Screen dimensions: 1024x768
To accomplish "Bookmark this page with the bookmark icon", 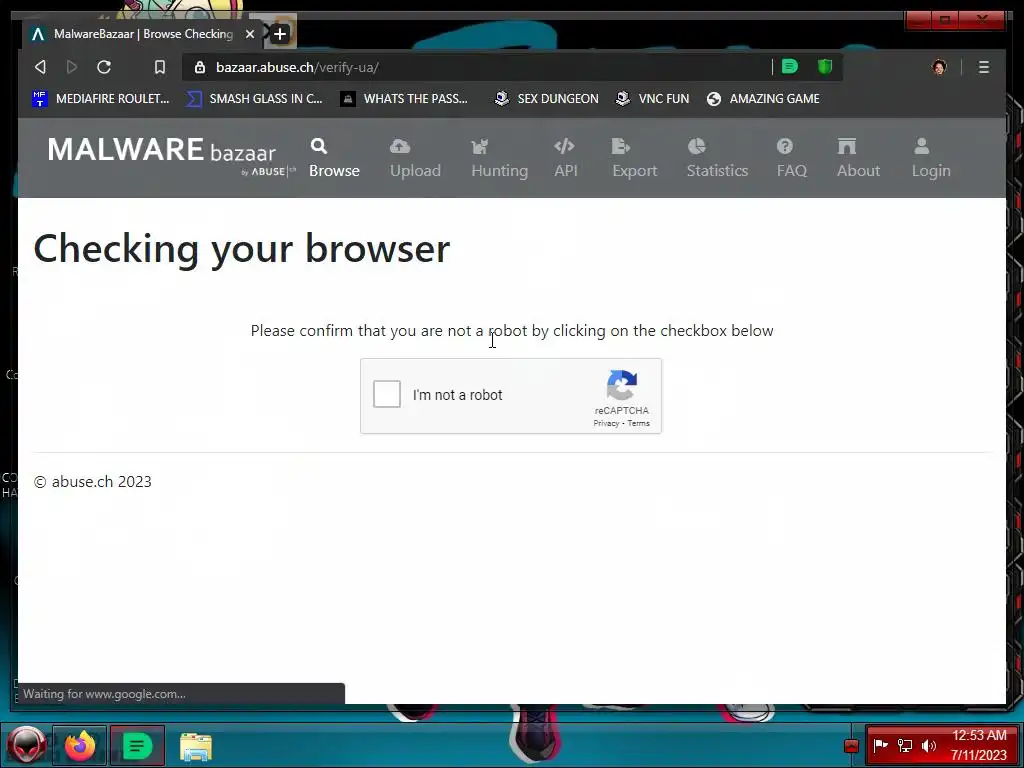I will click(x=159, y=67).
